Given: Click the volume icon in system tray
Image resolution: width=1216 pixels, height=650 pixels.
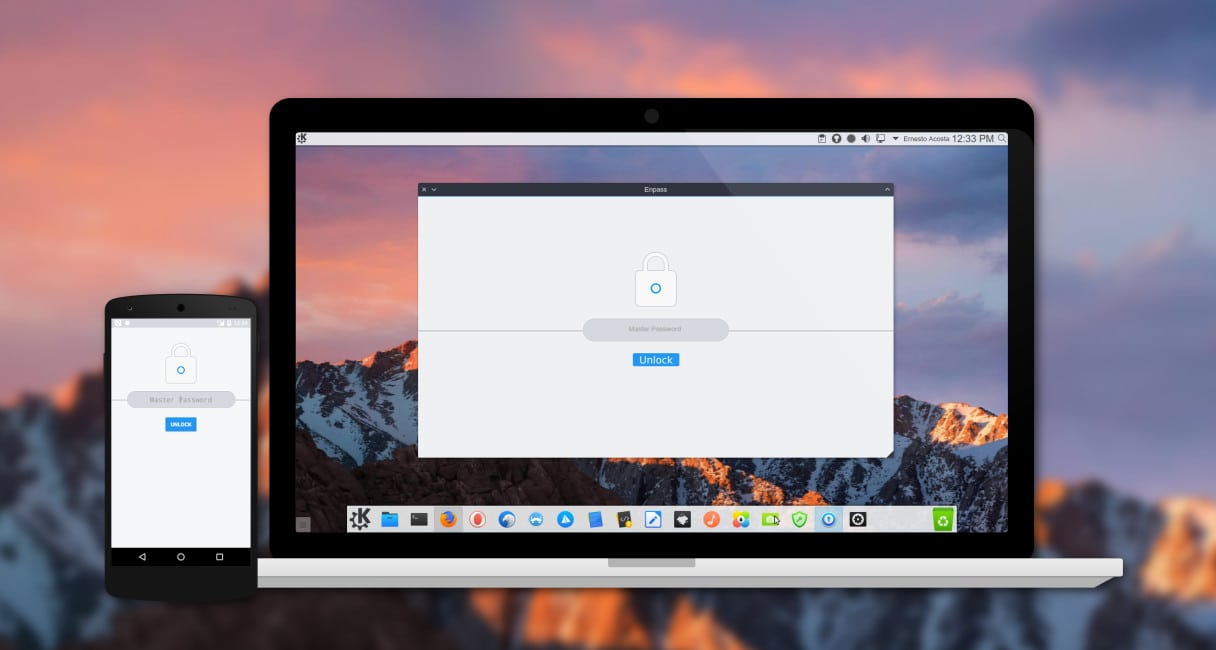Looking at the screenshot, I should pos(865,138).
